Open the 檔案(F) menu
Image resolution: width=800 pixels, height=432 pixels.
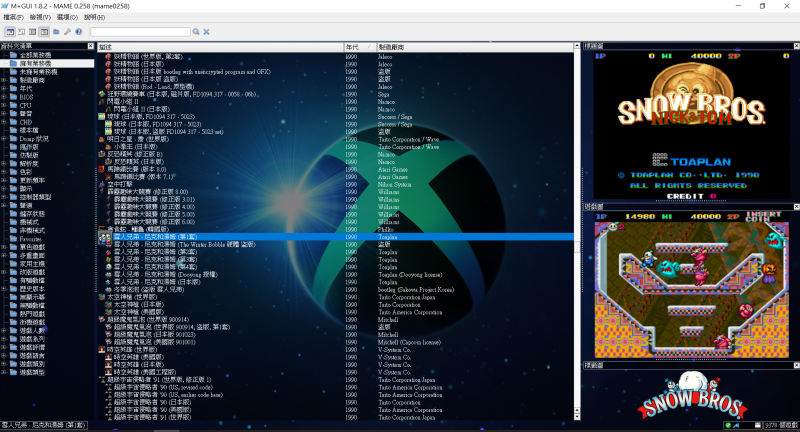tap(13, 17)
